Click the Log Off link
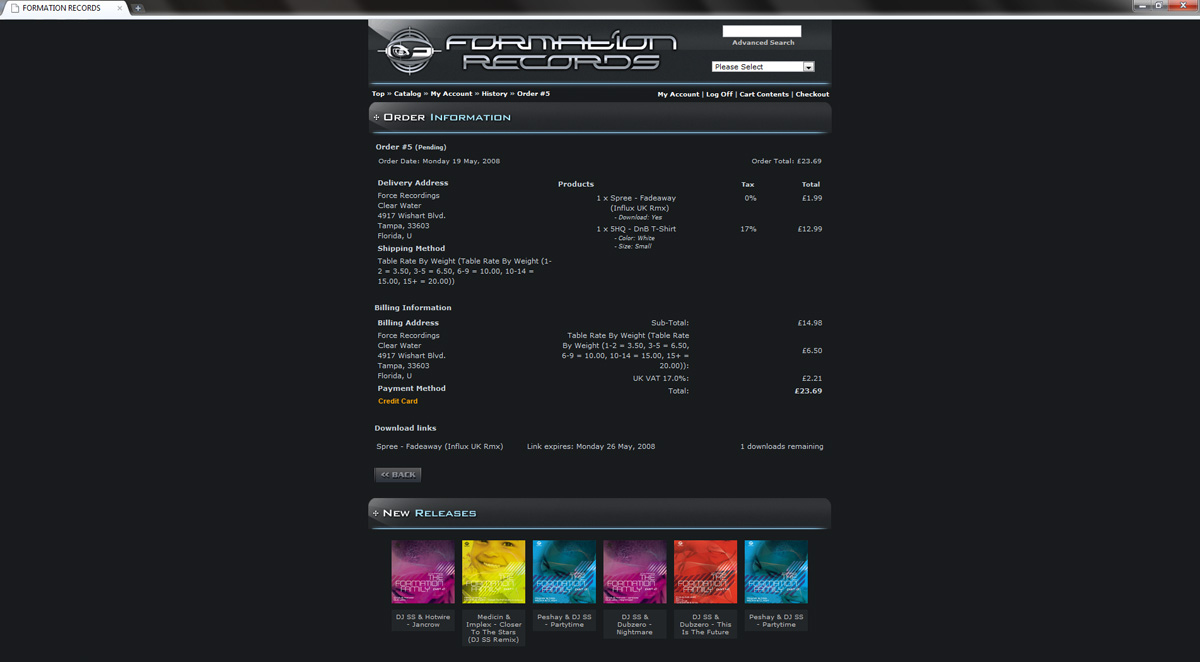This screenshot has width=1200, height=662. pyautogui.click(x=719, y=94)
